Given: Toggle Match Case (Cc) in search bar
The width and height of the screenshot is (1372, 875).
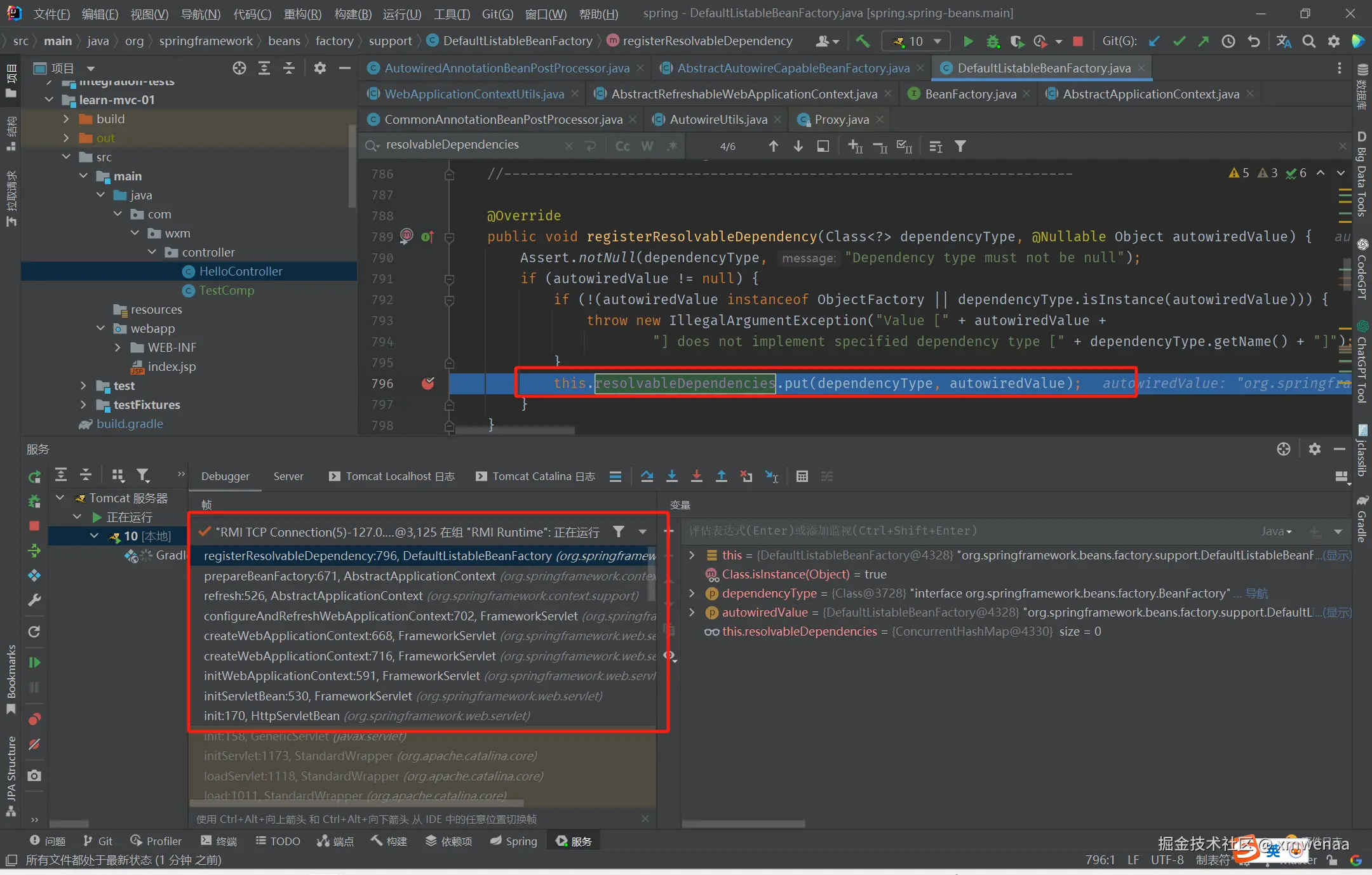Looking at the screenshot, I should pos(622,146).
